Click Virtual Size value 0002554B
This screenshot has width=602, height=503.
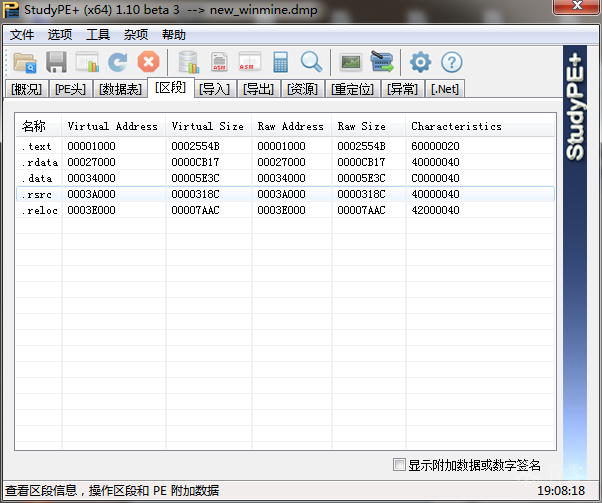195,146
